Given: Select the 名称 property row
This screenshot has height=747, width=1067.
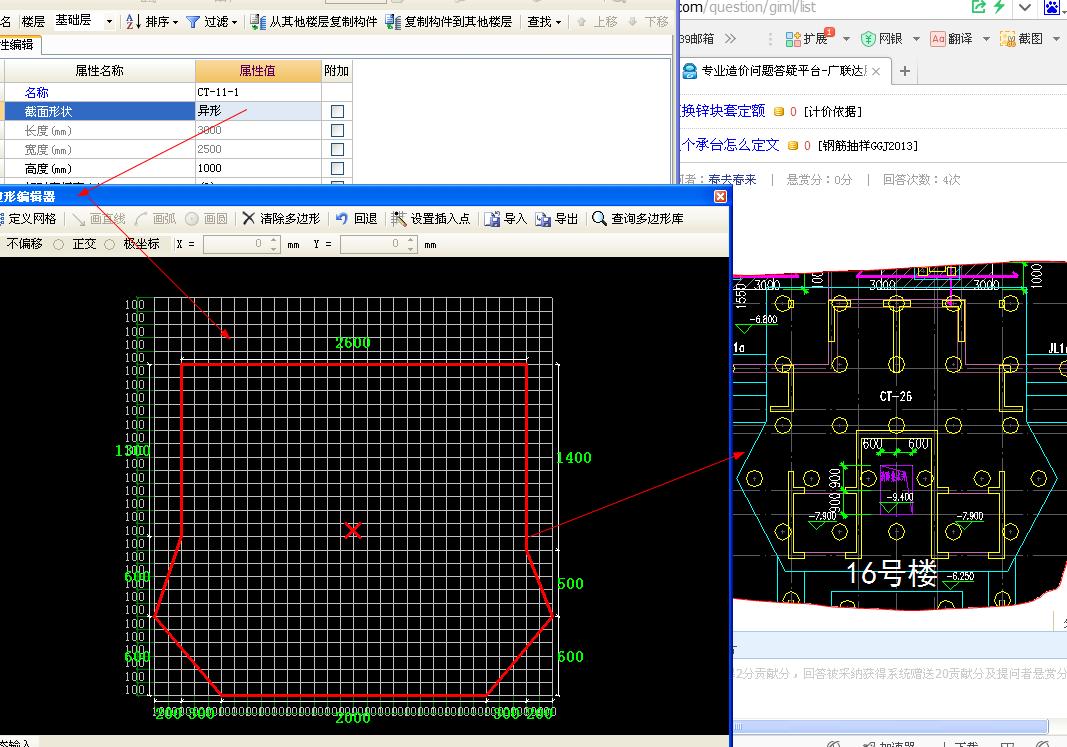Looking at the screenshot, I should click(99, 92).
